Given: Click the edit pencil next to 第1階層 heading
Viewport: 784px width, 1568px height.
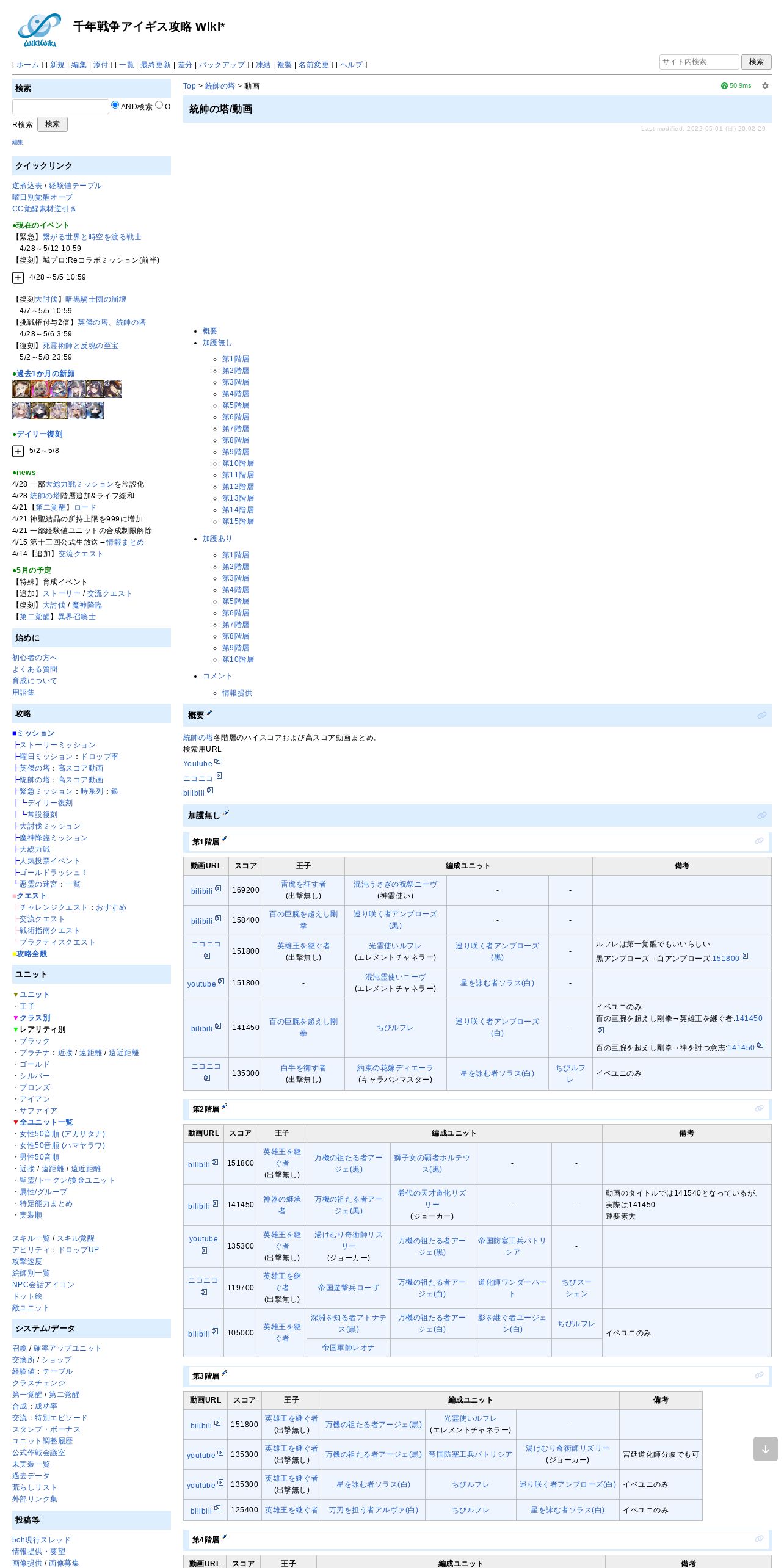Looking at the screenshot, I should click(x=224, y=840).
